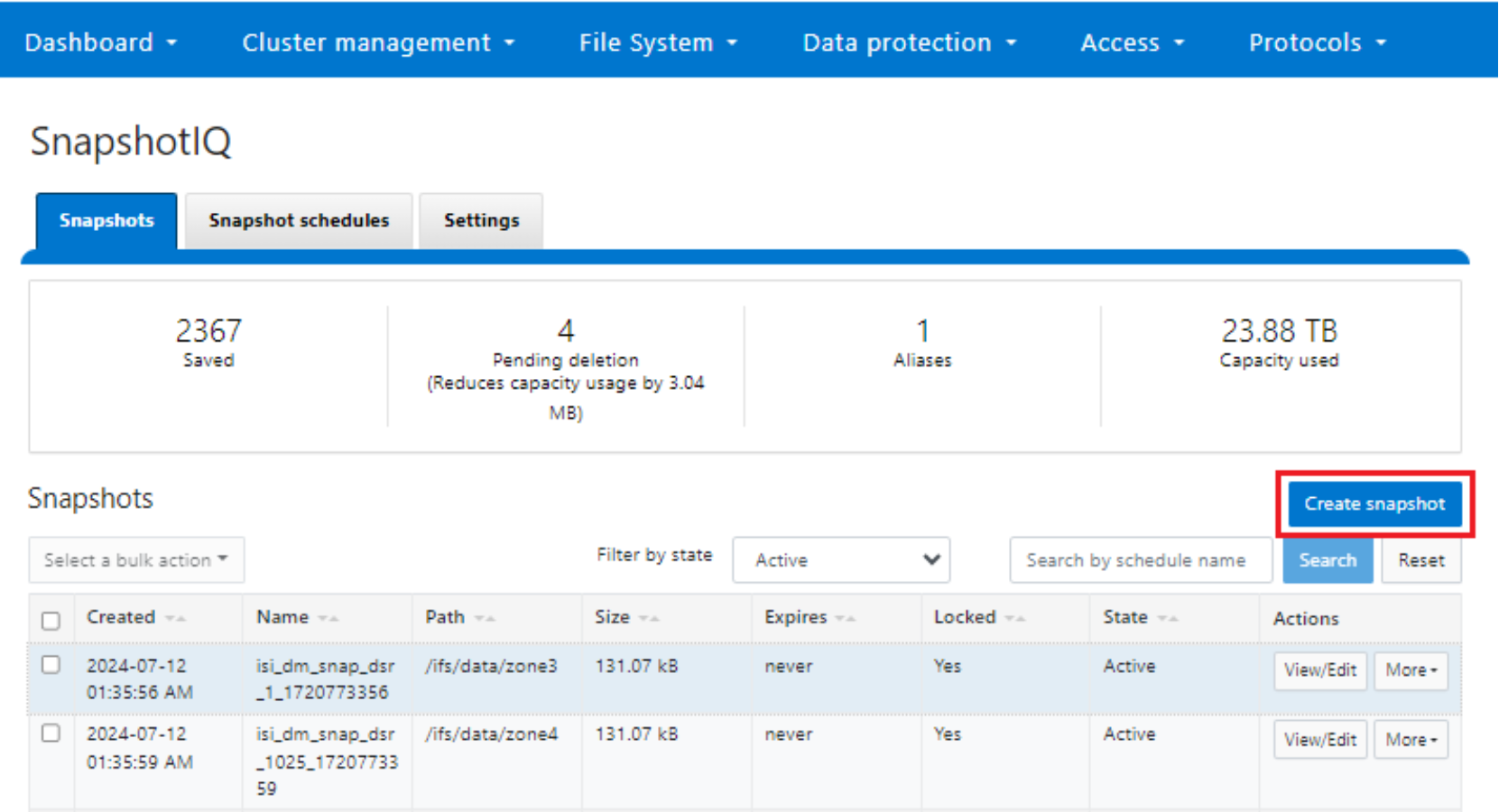Viewport: 1499px width, 812px height.
Task: Open the Dashboard menu
Action: click(x=100, y=42)
